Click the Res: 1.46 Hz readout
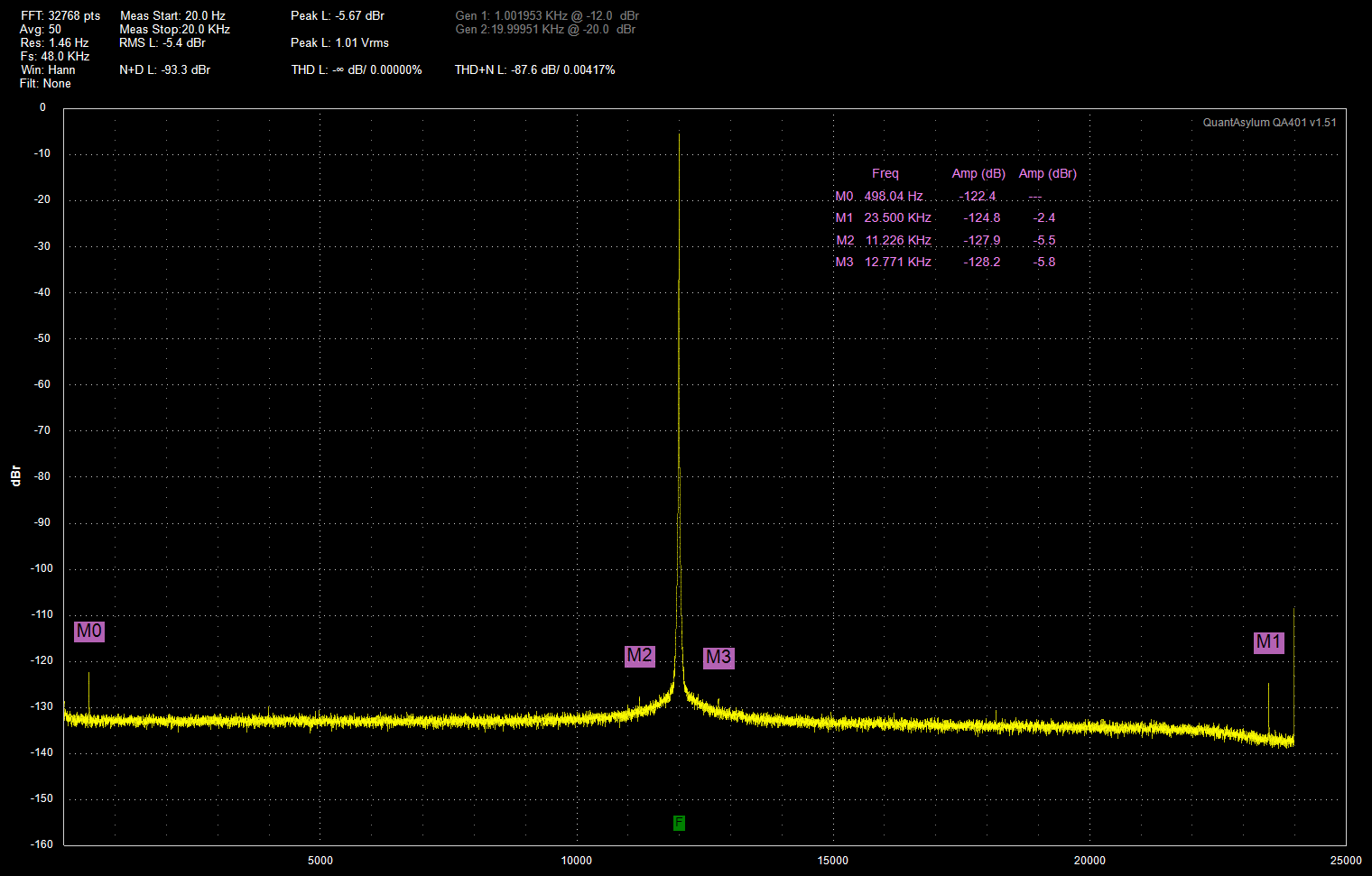Screen dimensions: 1372x876 click(x=54, y=42)
